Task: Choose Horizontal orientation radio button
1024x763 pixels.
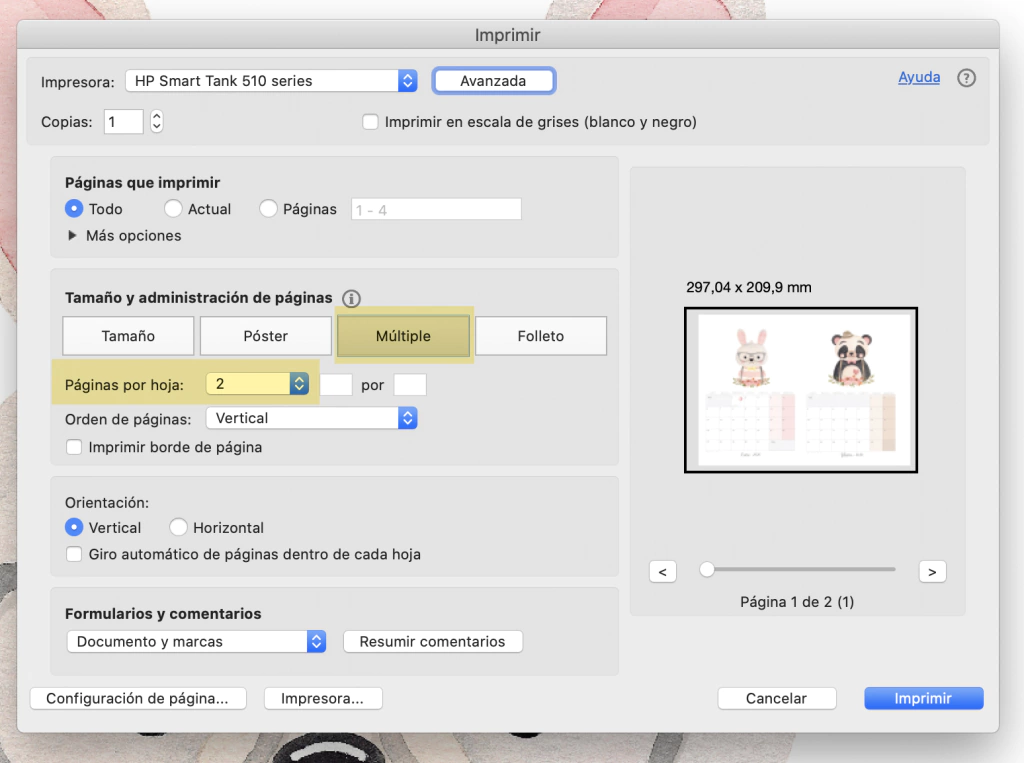Action: 178,527
